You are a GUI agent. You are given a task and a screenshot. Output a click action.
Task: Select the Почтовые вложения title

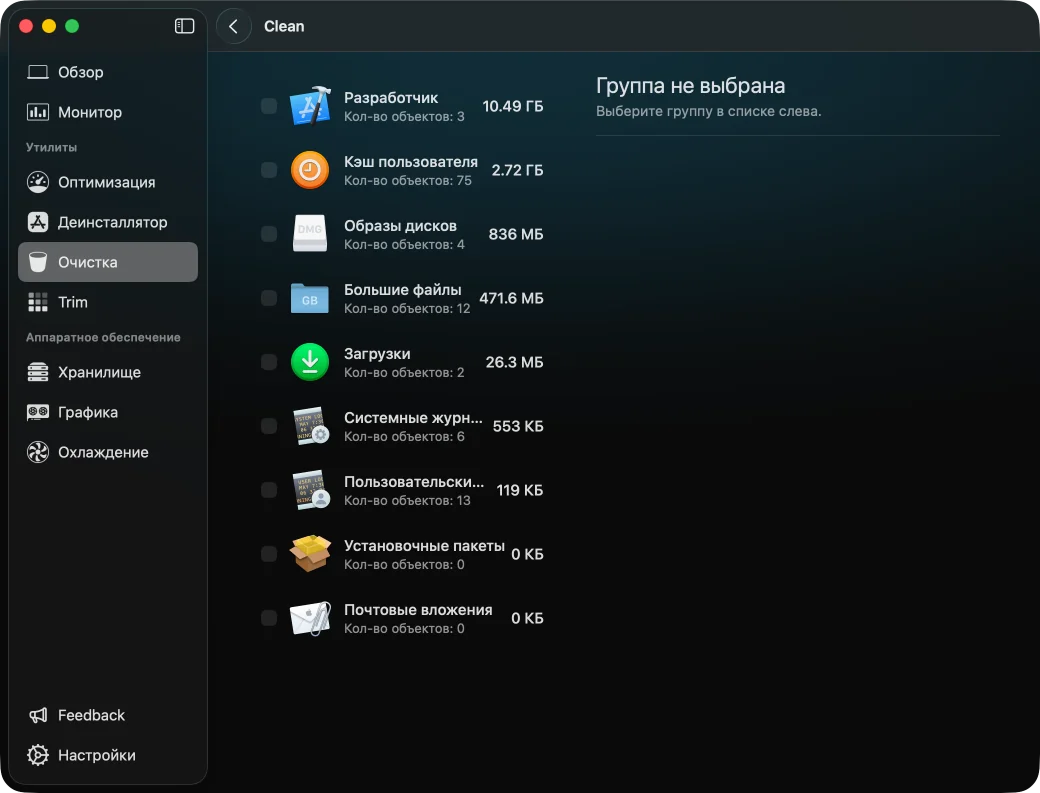point(418,610)
